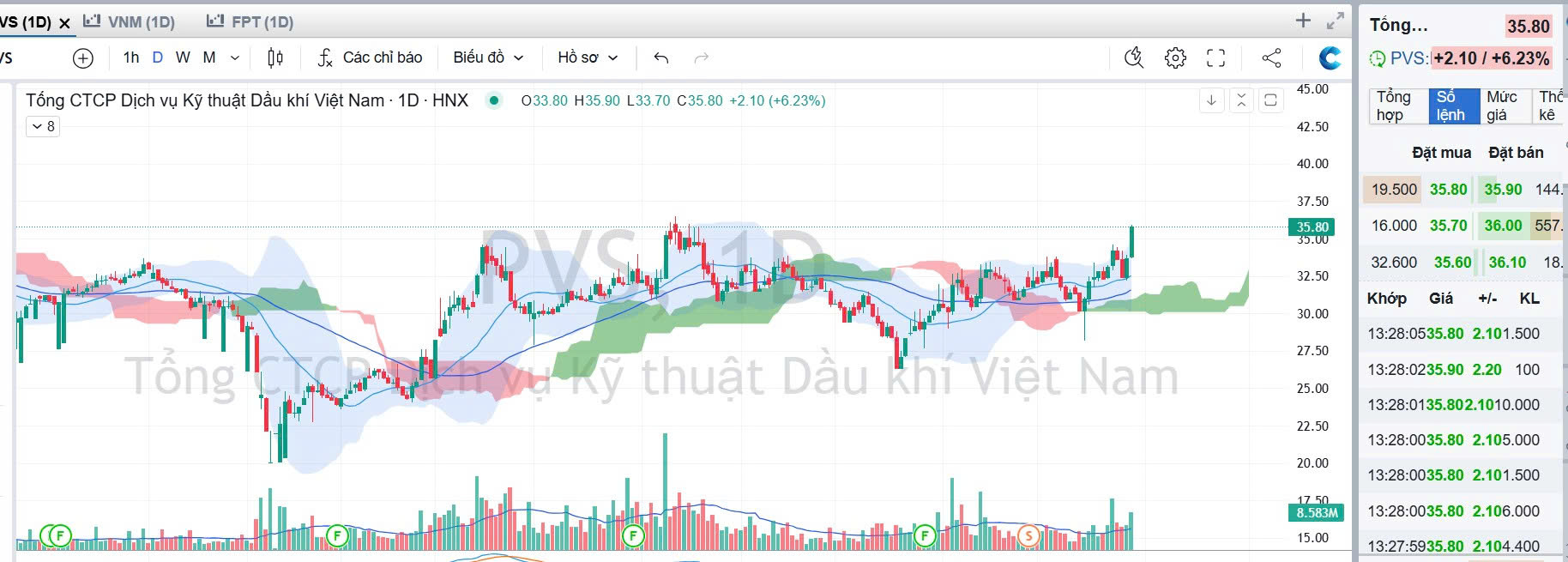Screen dimensions: 1568x562
Task: Add a new chart tab with plus icon
Action: 1303,21
